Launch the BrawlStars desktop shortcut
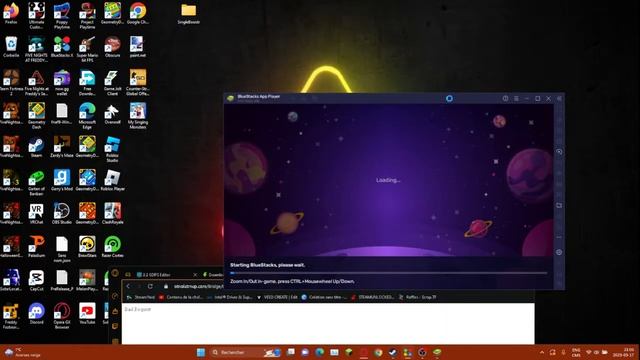 [87, 248]
